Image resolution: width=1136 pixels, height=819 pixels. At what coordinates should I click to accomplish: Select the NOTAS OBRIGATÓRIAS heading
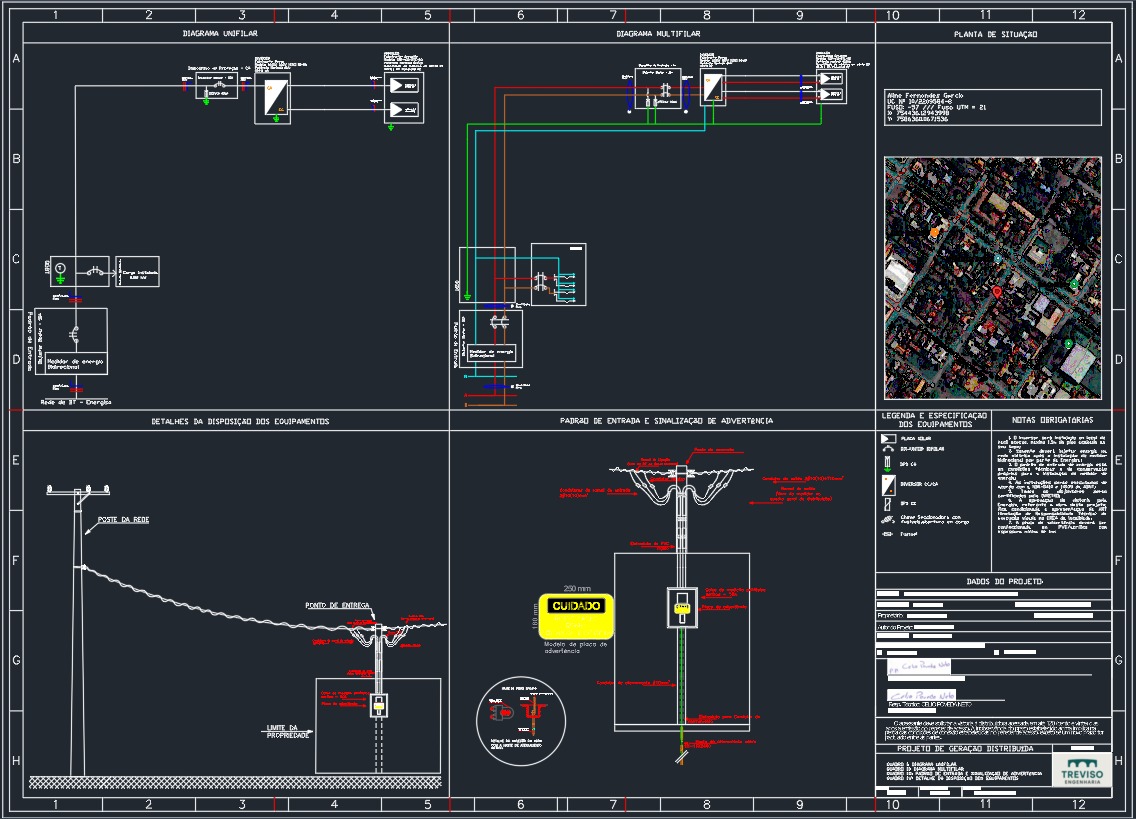pos(1052,420)
